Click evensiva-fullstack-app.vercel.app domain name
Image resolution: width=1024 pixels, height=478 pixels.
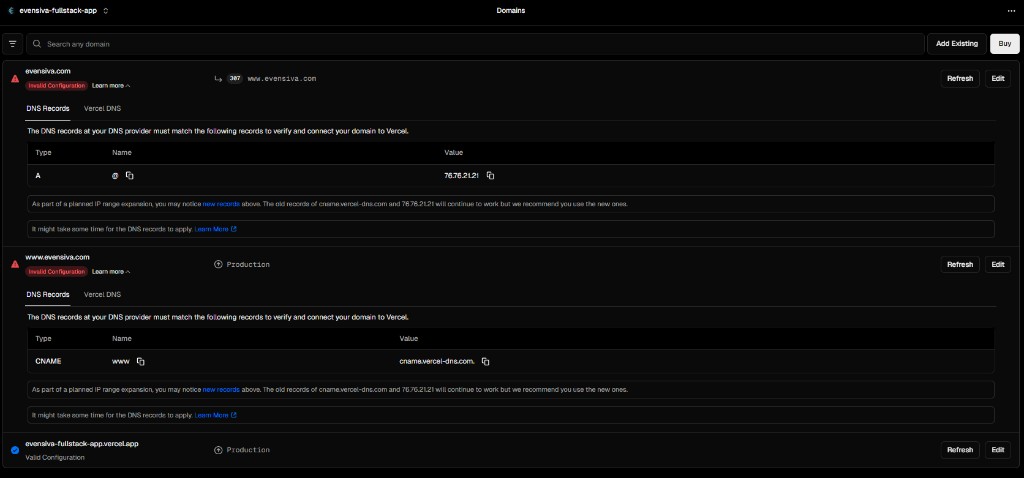tap(82, 443)
